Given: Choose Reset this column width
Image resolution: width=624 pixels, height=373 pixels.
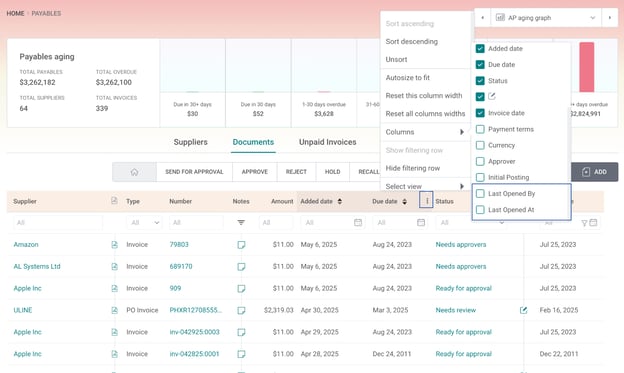Looking at the screenshot, I should [x=425, y=96].
